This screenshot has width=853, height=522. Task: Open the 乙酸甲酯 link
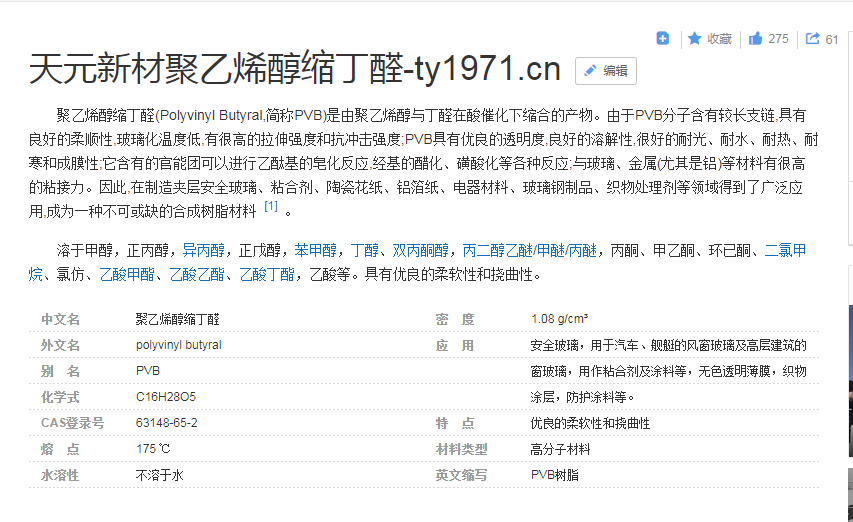(127, 274)
